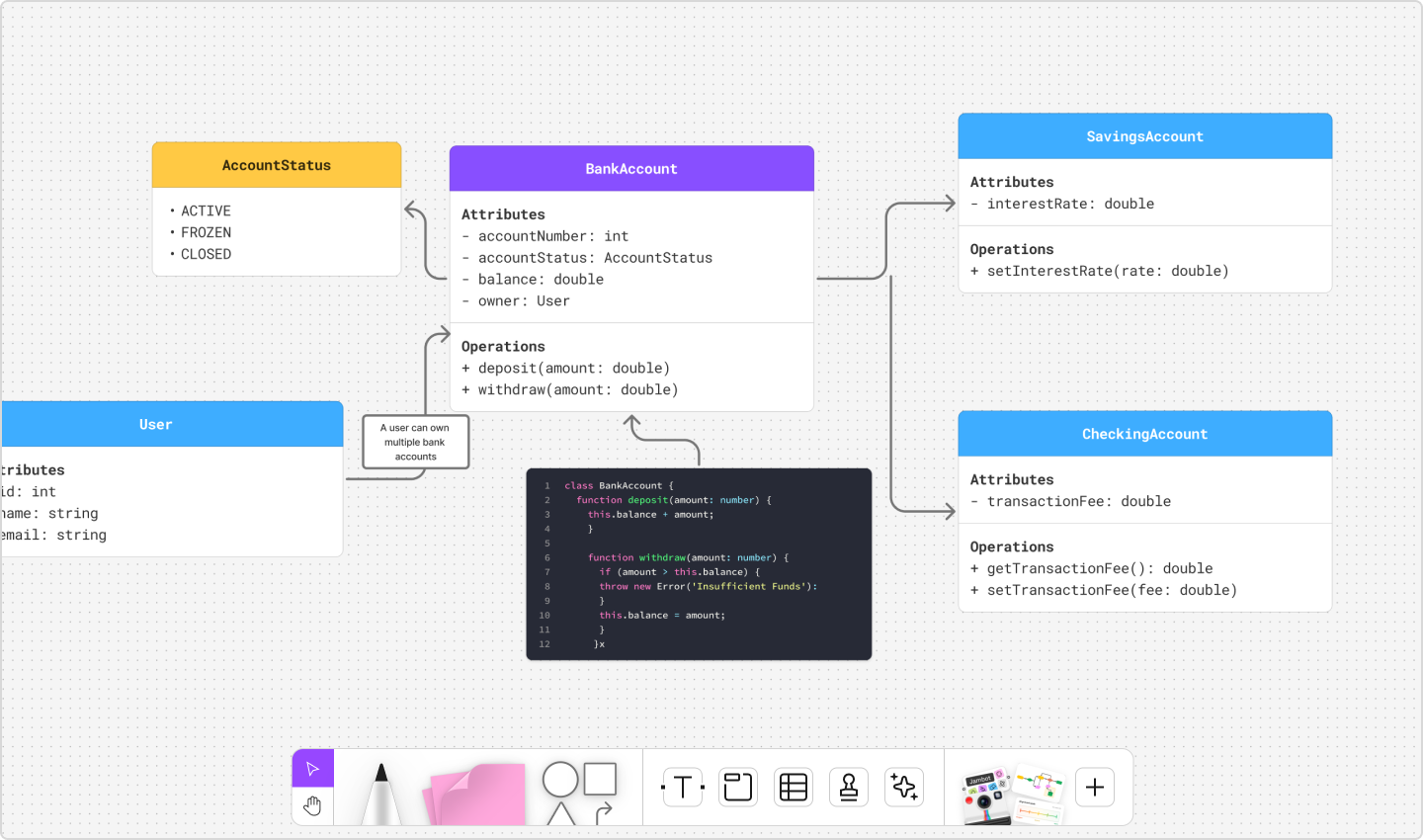Click the yellow AccountStatus header
Image resolution: width=1423 pixels, height=840 pixels.
click(x=277, y=164)
